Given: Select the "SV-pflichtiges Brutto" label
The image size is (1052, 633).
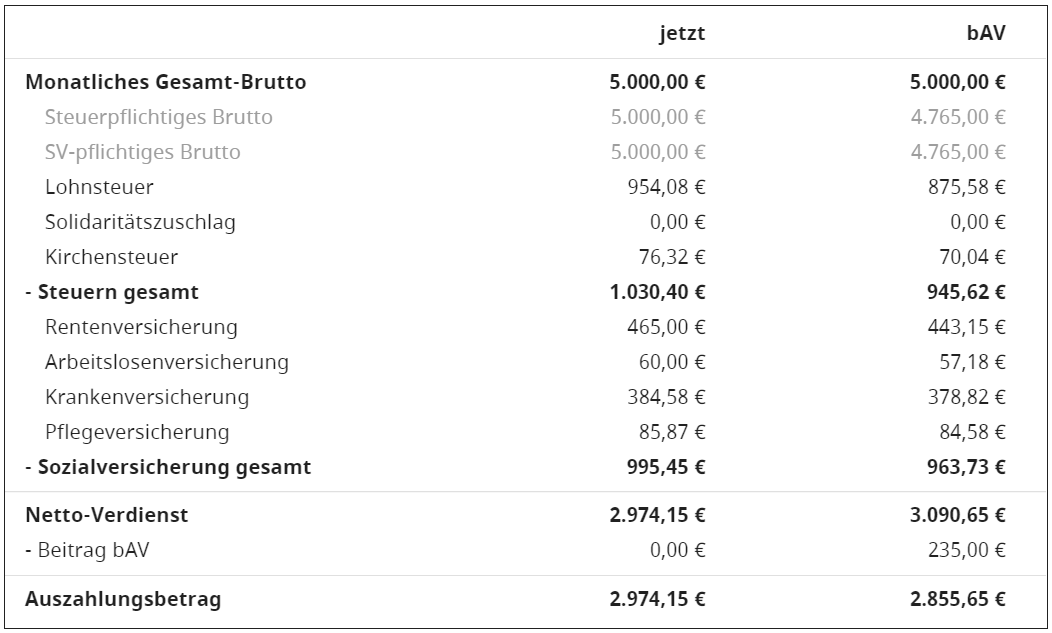Looking at the screenshot, I should pyautogui.click(x=142, y=152).
